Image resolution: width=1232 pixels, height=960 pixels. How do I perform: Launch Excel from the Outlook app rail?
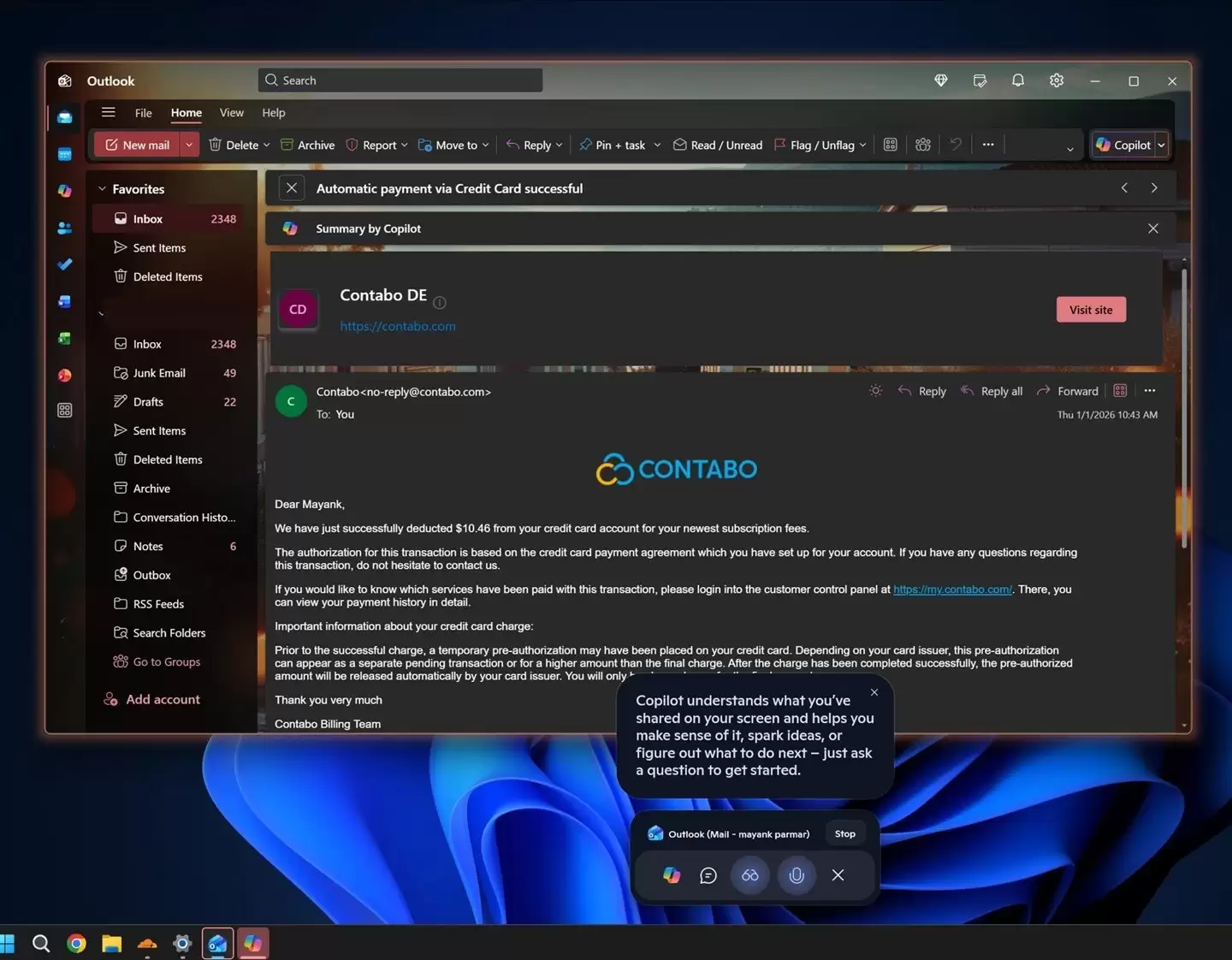[x=64, y=338]
